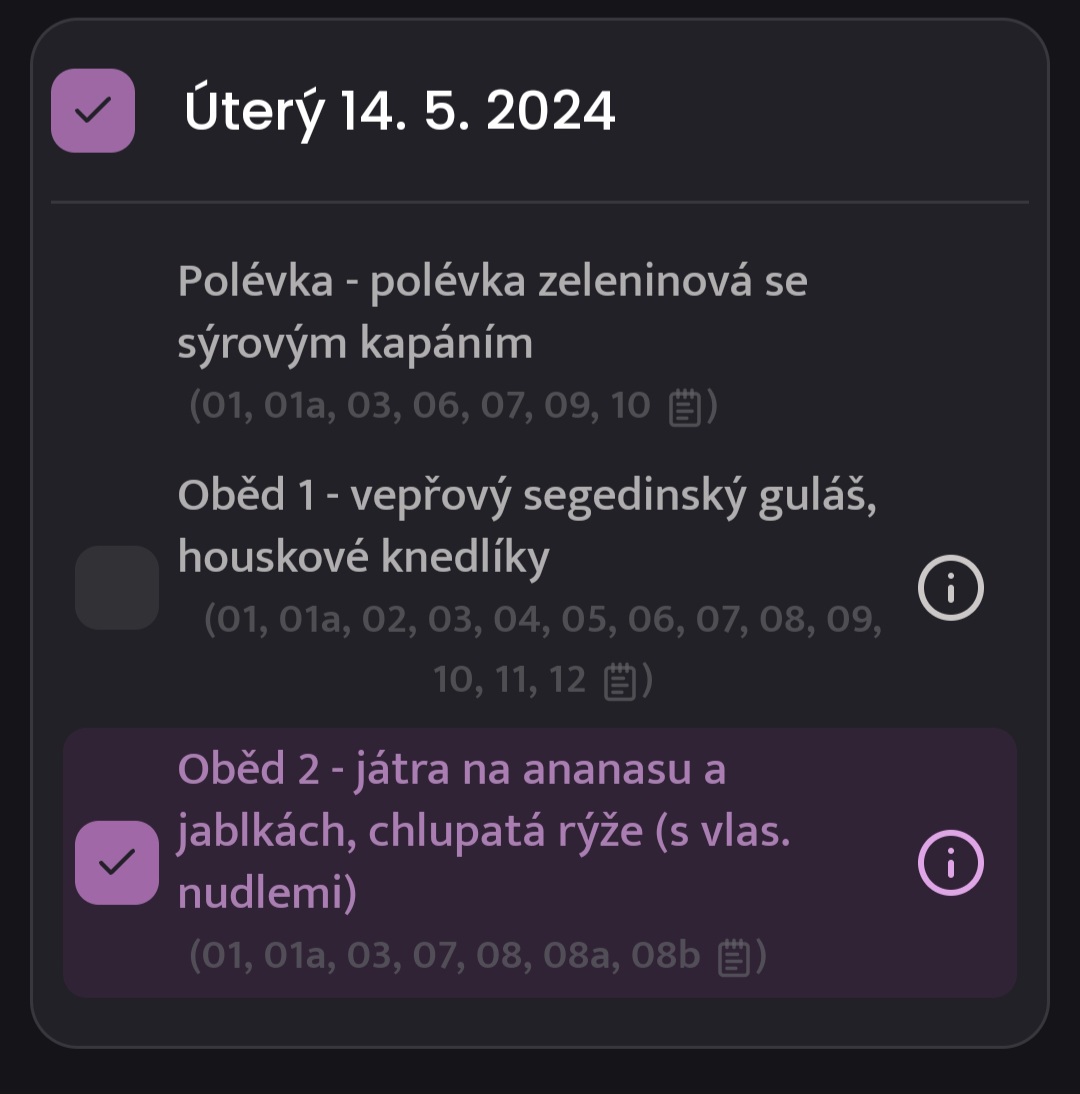
Task: Click the Oběd 2 allergen list ending 08b
Action: 478,955
